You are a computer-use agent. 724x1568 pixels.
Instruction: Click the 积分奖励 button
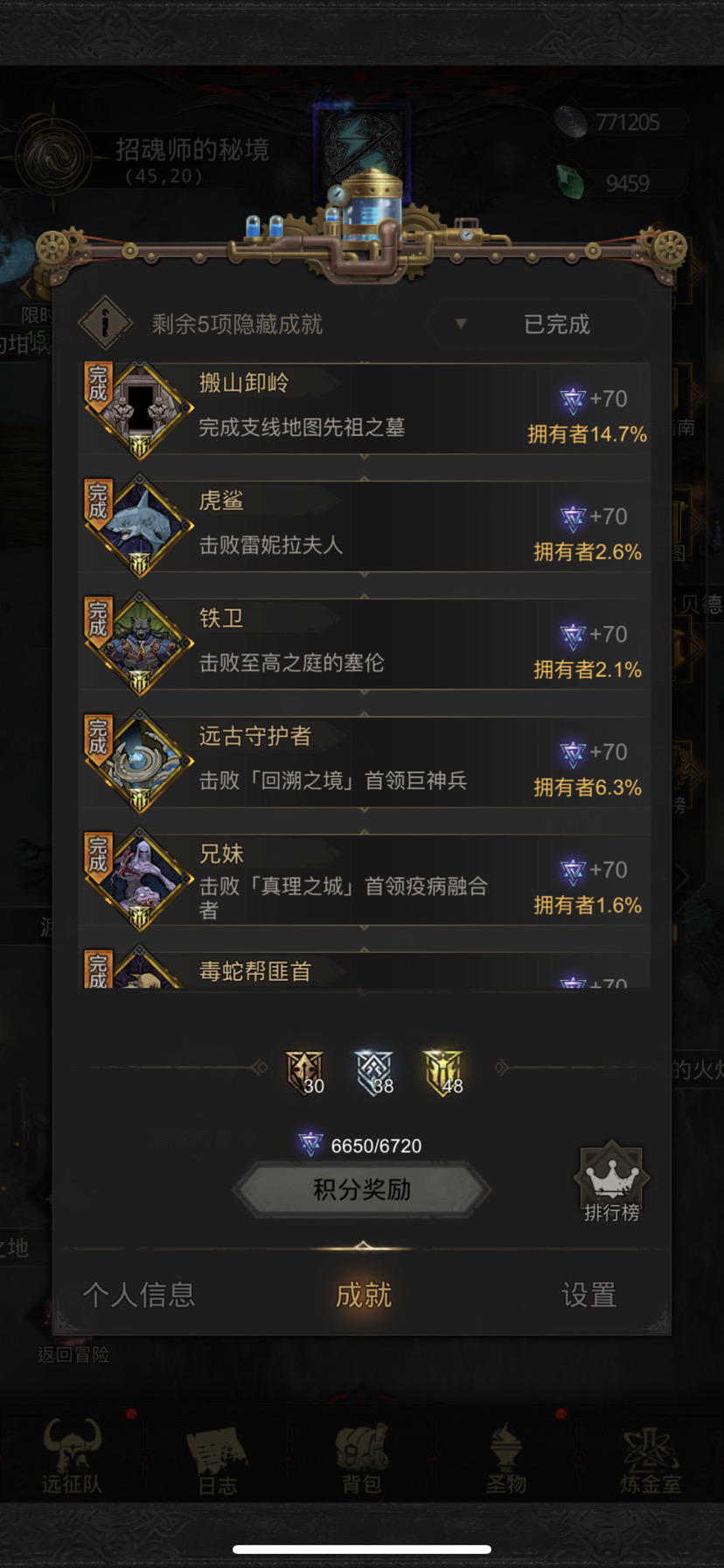coord(362,1190)
